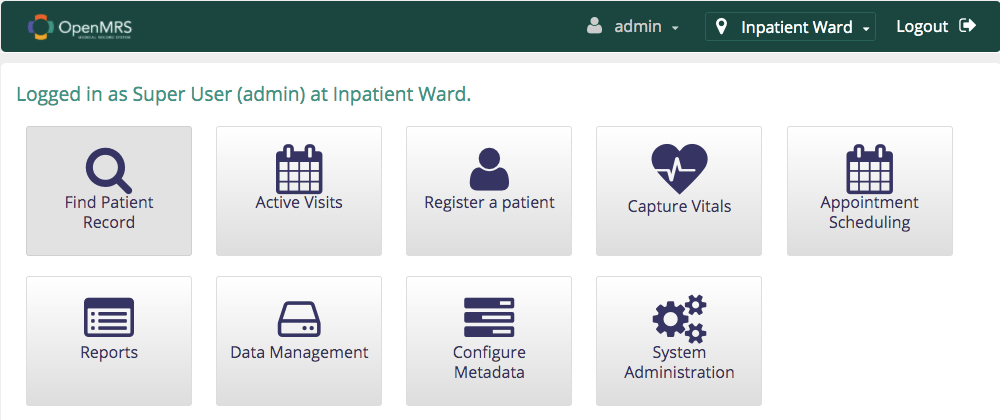The image size is (1000, 420).
Task: Expand the admin user dropdown
Action: [633, 27]
